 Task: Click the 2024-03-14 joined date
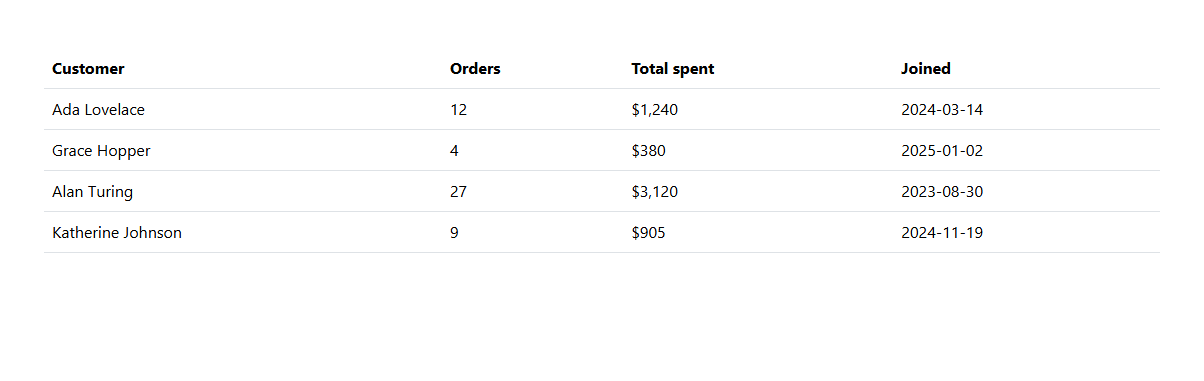pos(942,110)
